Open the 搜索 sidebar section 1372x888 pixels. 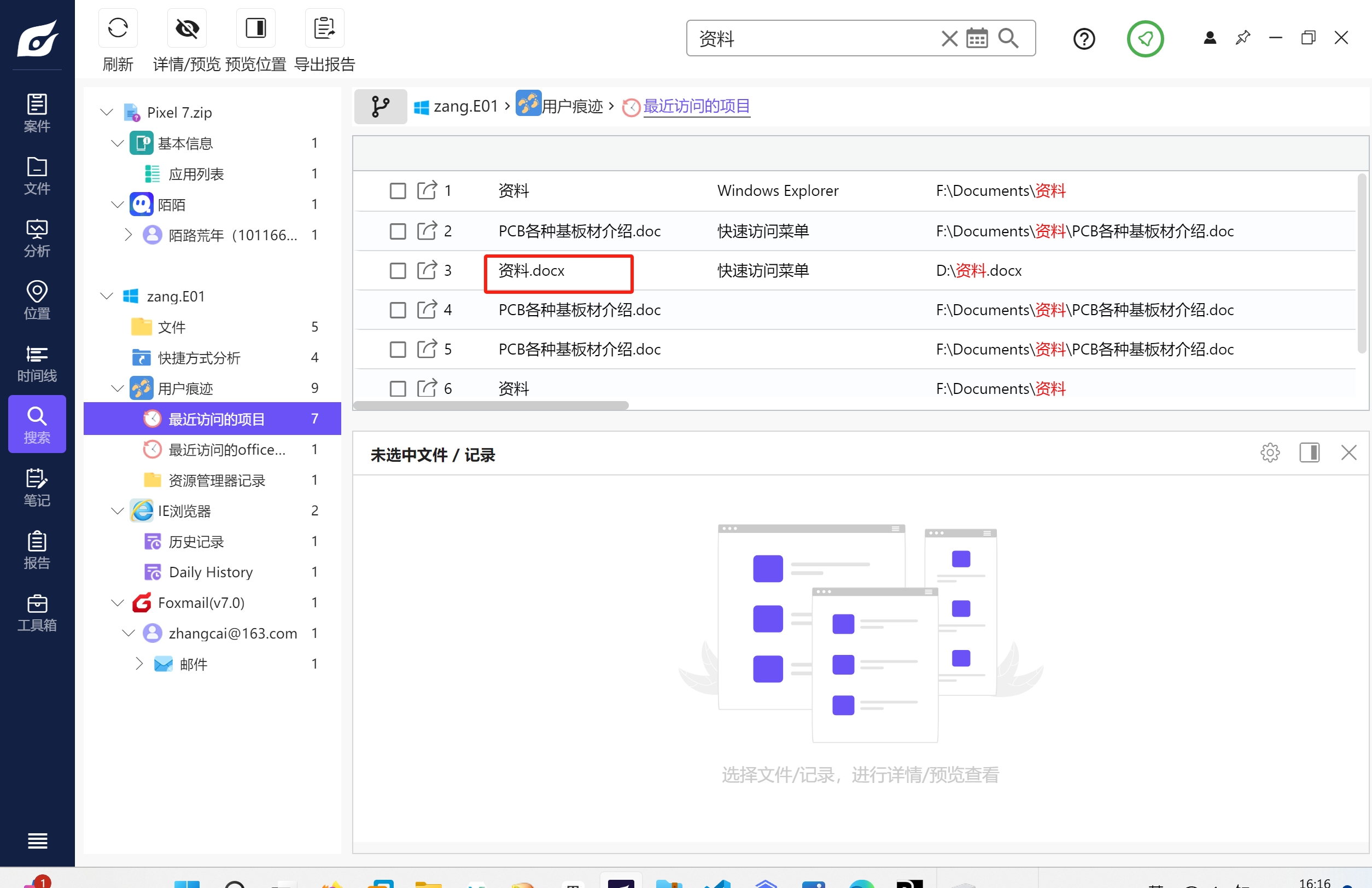pos(37,425)
